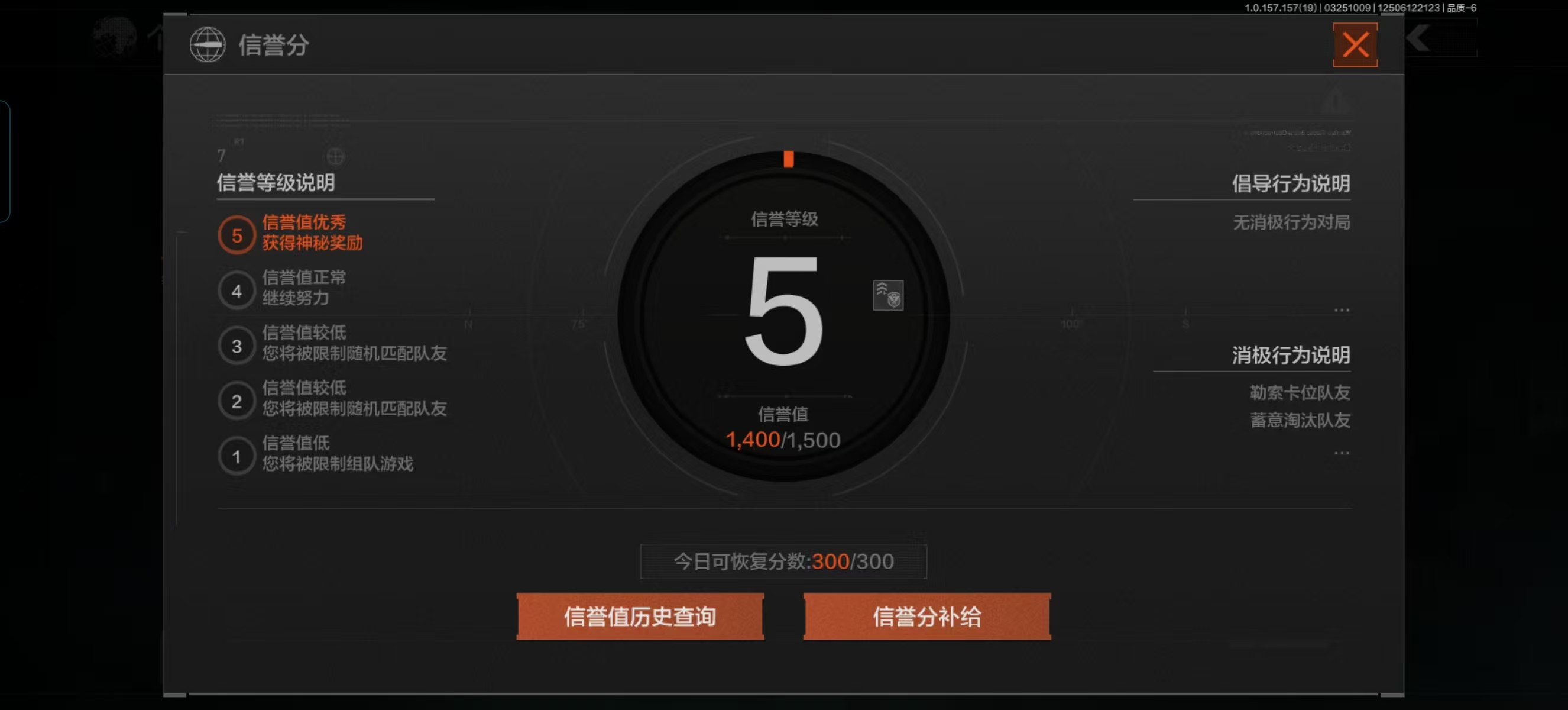The height and width of the screenshot is (710, 1568).
Task: Tap the shield badge icon beside level 5
Action: click(887, 295)
